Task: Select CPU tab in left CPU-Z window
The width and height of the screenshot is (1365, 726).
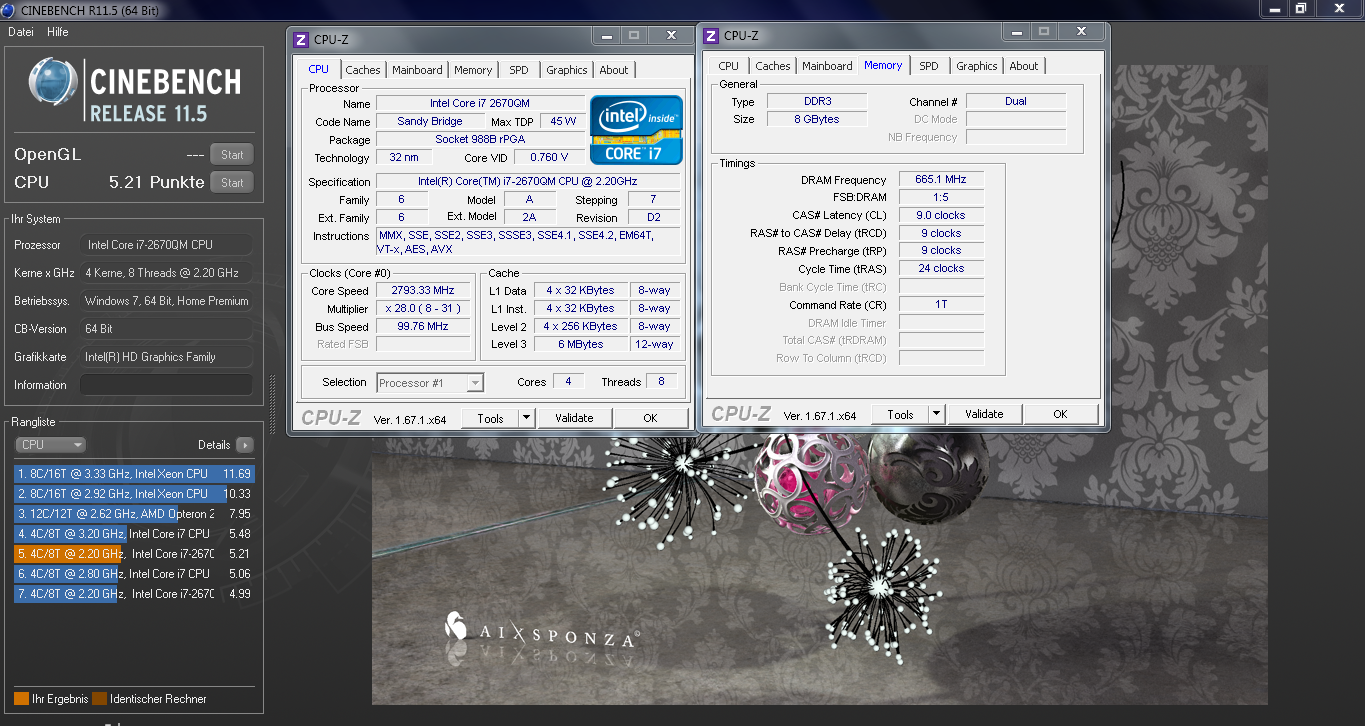Action: click(319, 69)
